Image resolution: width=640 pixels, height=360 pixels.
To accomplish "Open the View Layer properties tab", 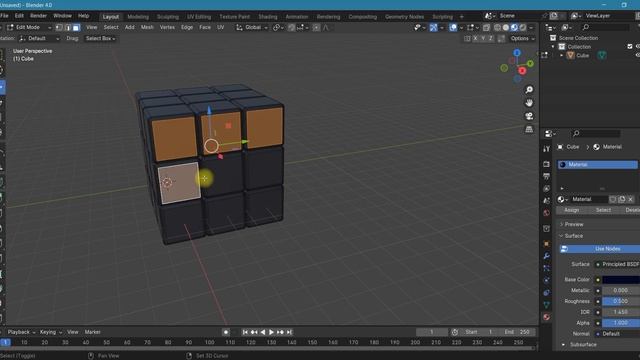I will (546, 189).
